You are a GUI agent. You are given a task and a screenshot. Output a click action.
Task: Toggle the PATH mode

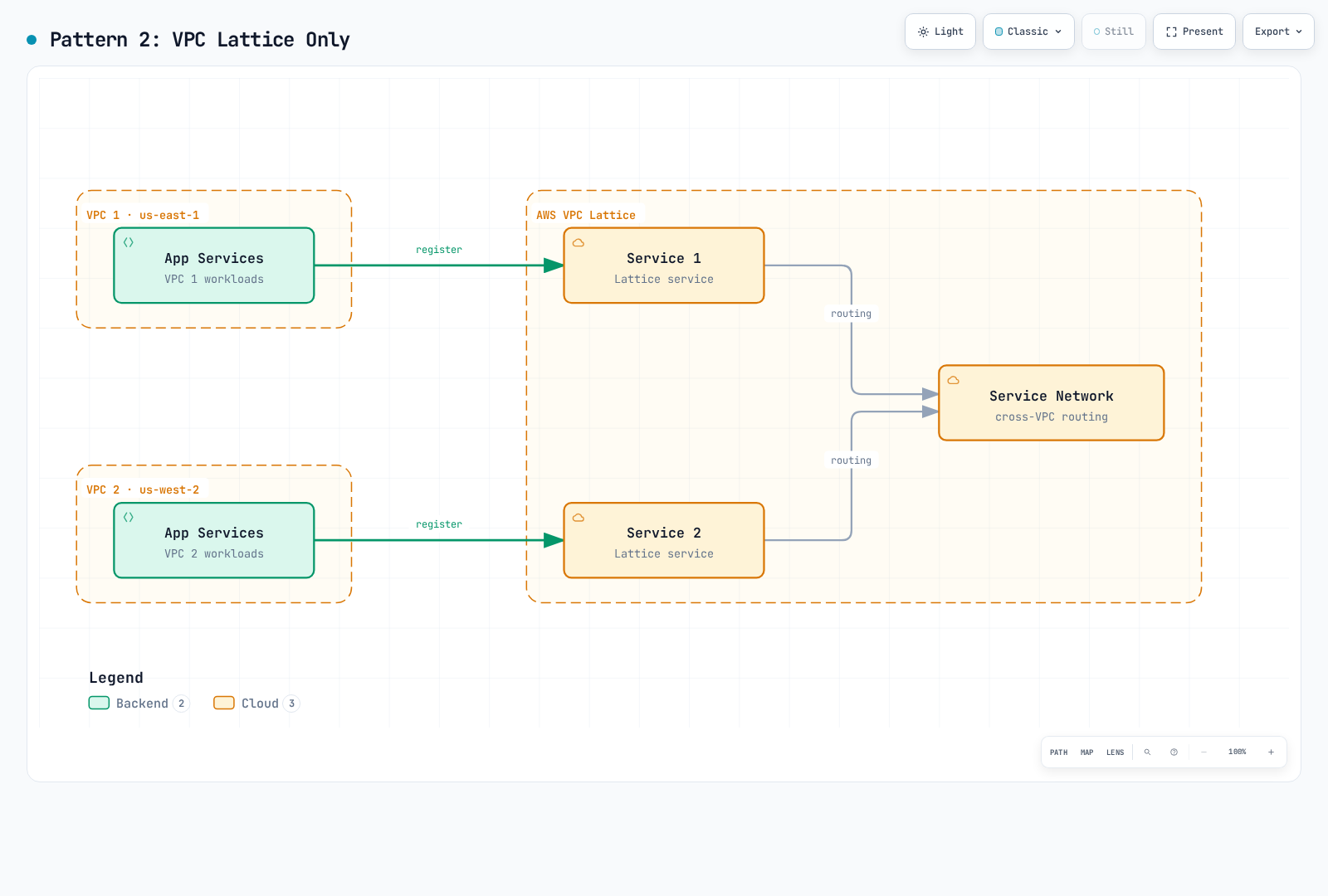point(1058,752)
